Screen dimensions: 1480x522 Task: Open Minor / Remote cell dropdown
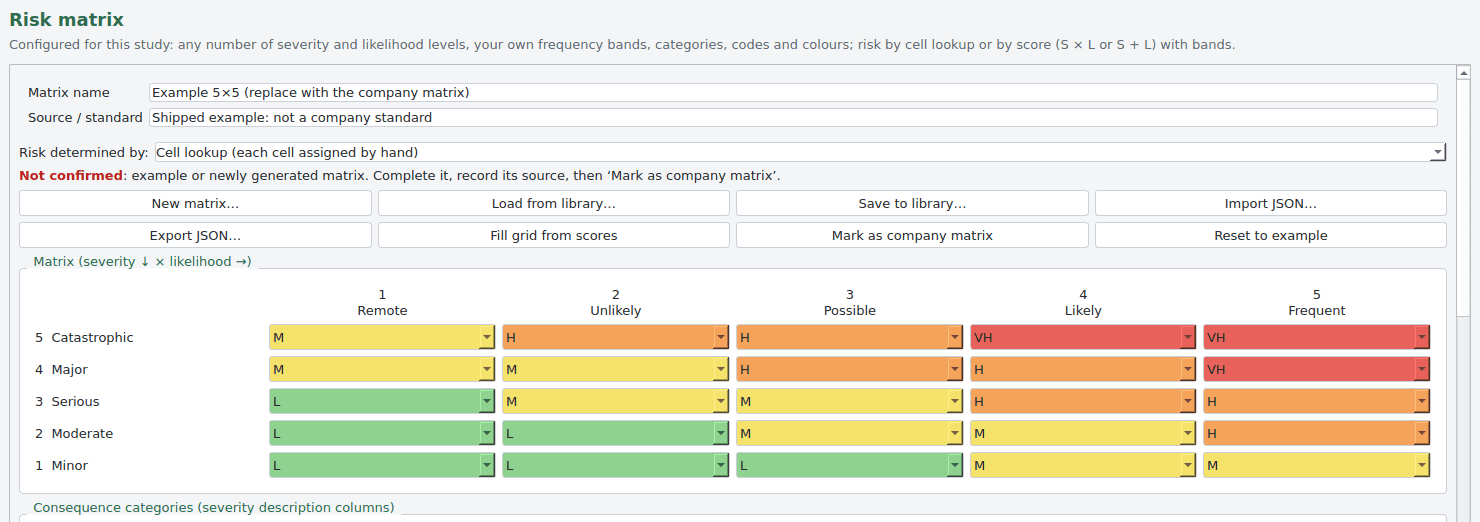[382, 465]
